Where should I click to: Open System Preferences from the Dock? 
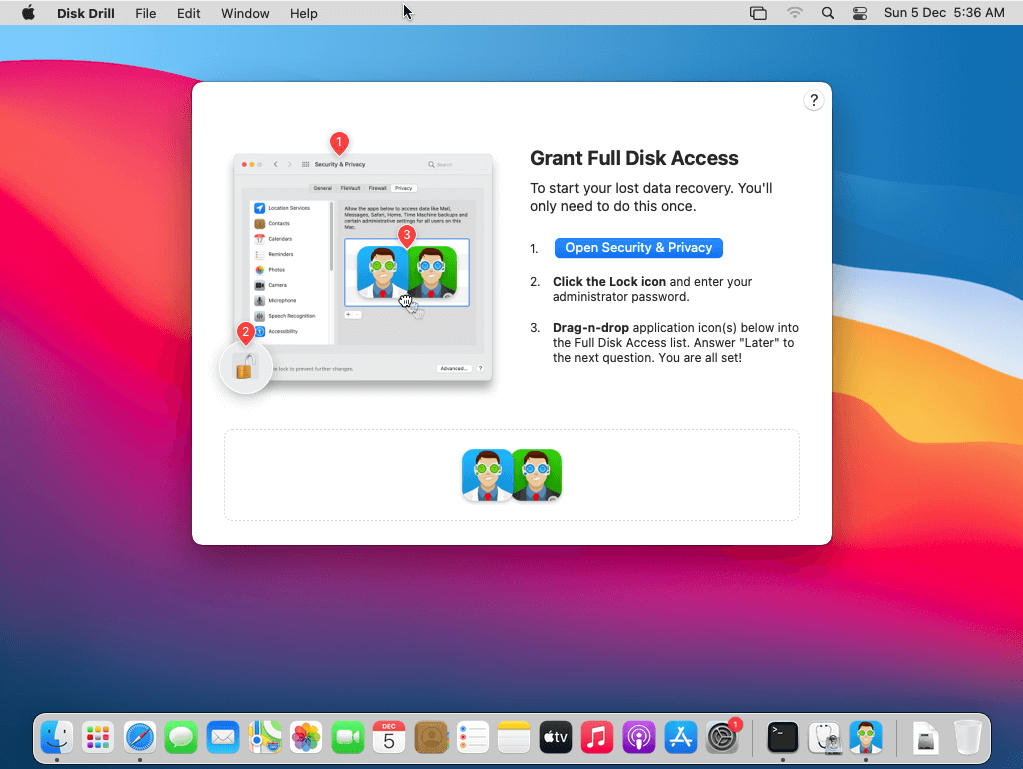pos(722,738)
